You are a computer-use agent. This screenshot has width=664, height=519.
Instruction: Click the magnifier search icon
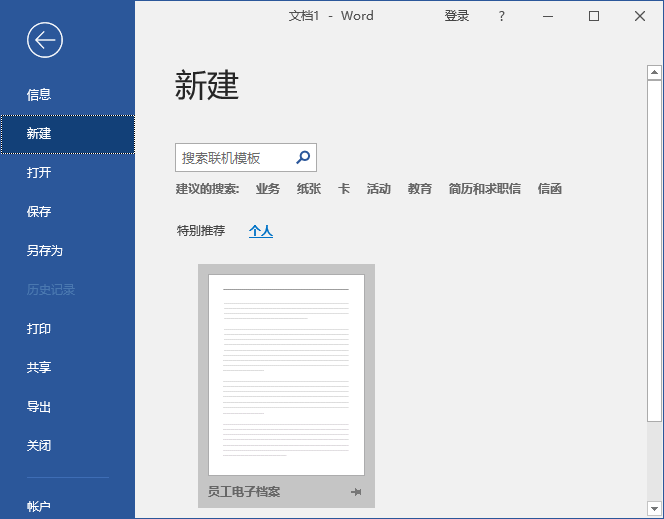[303, 158]
